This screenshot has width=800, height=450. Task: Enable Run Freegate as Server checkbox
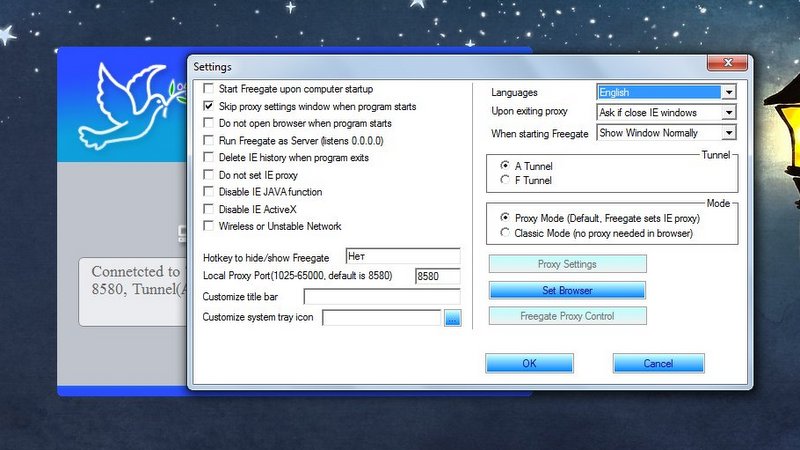(208, 140)
